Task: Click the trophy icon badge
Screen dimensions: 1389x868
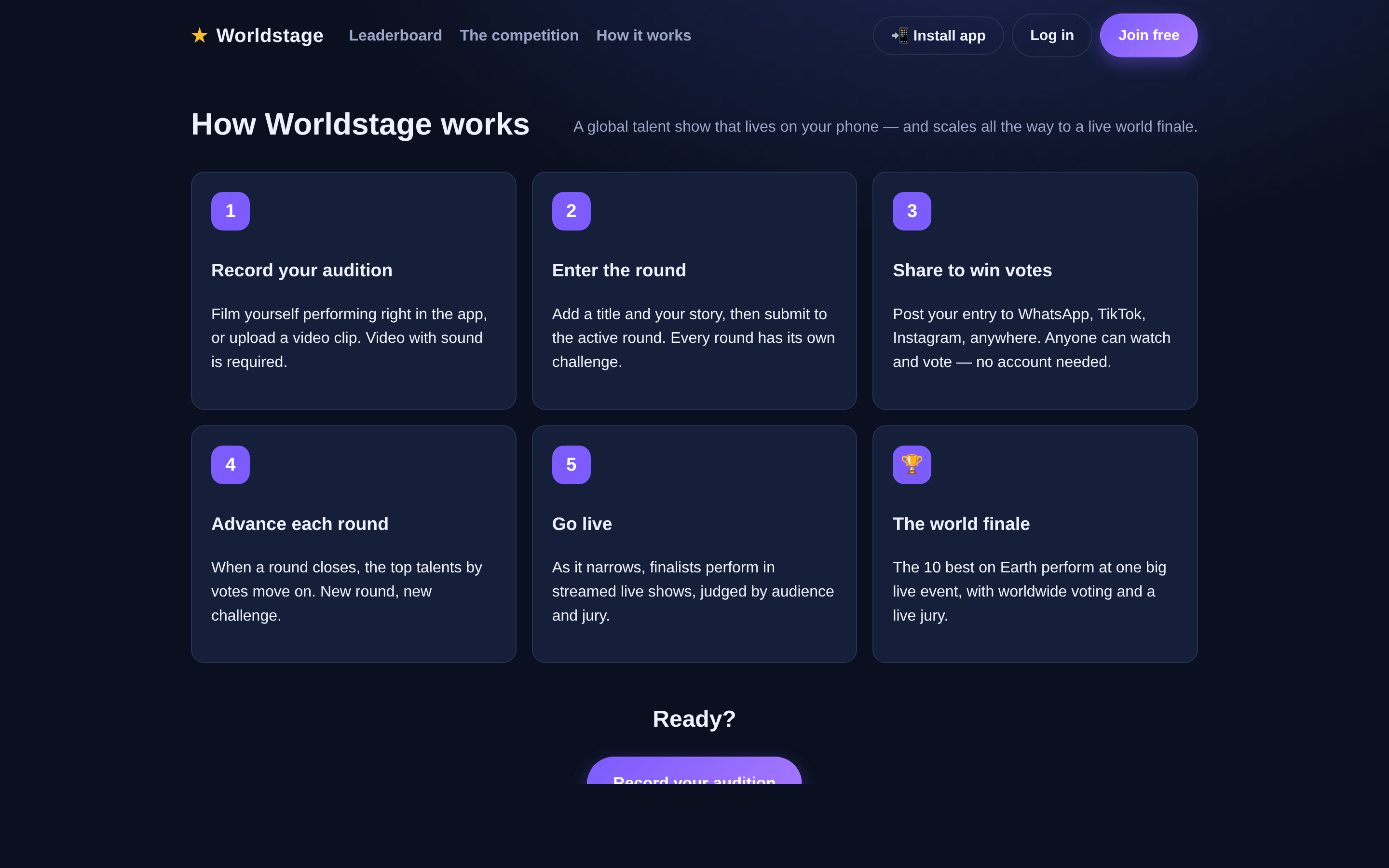Action: point(912,464)
